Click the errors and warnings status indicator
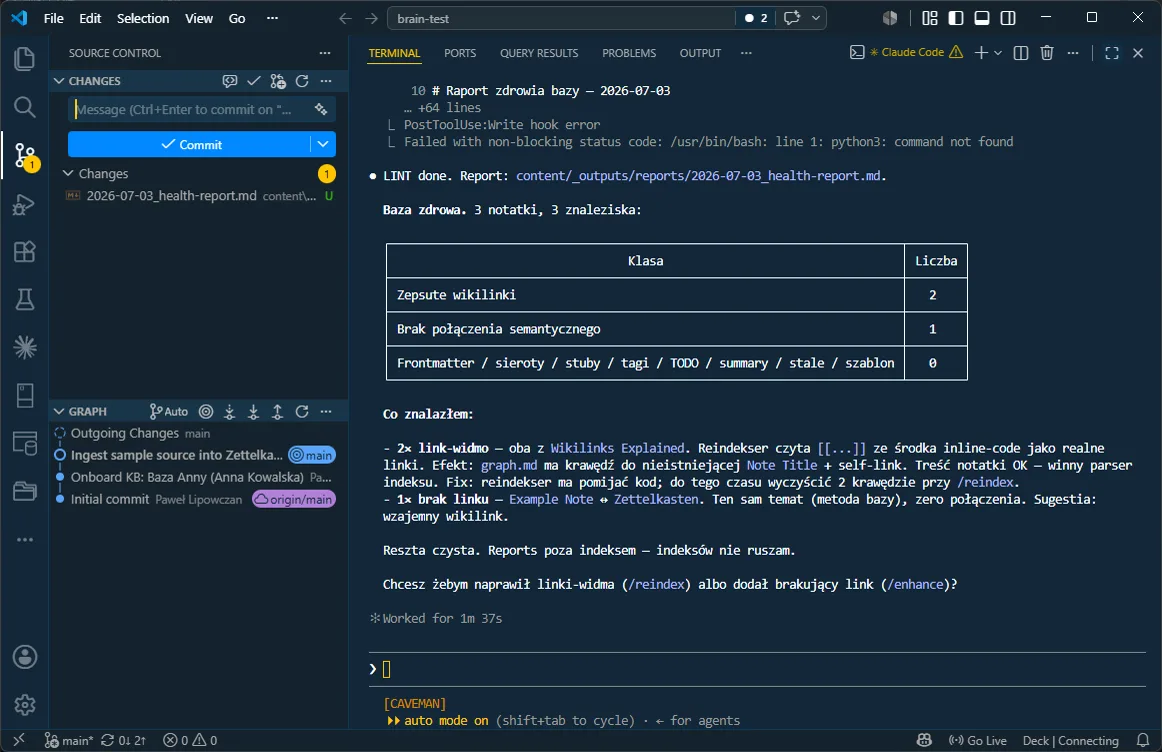1162x752 pixels. (x=190, y=740)
